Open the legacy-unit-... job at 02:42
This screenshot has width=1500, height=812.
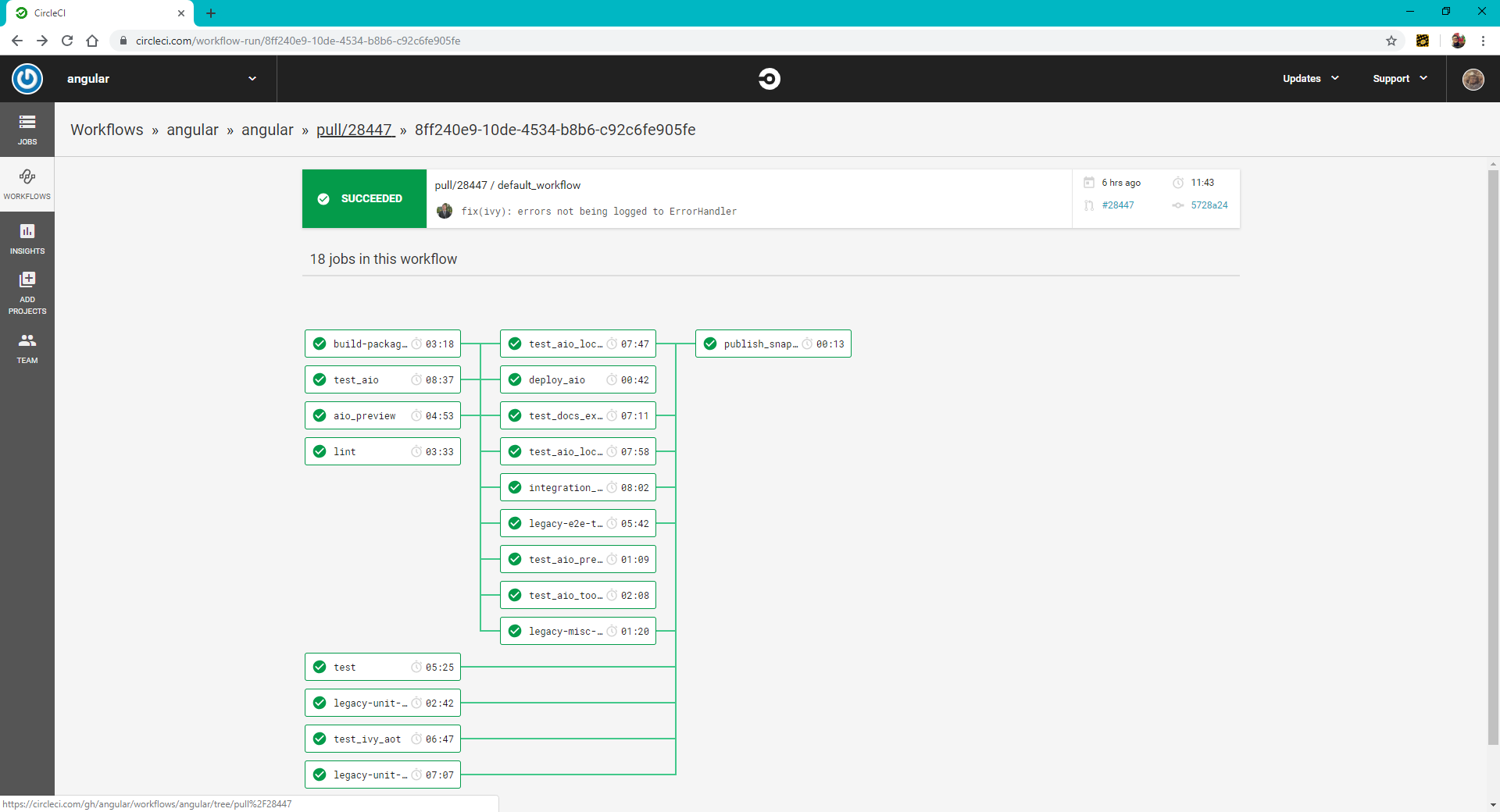pos(383,703)
